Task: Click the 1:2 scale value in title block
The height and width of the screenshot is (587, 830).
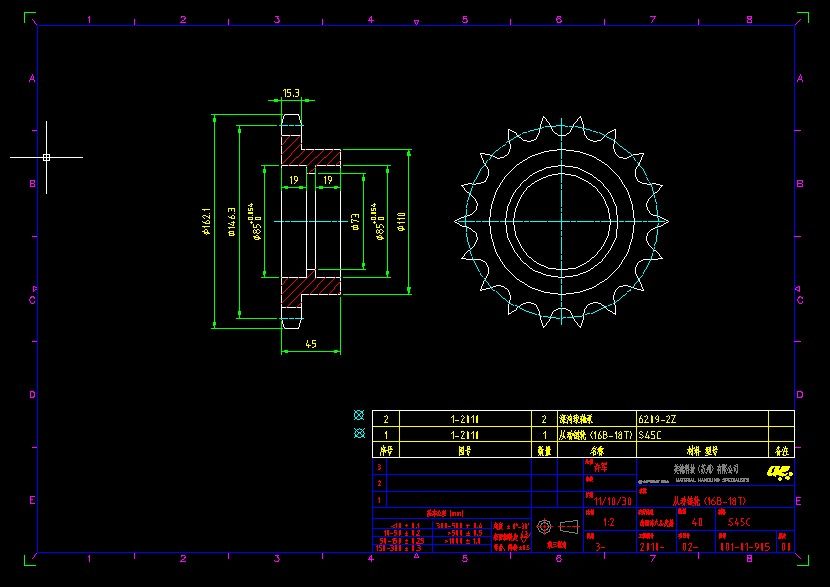Action: (x=609, y=522)
